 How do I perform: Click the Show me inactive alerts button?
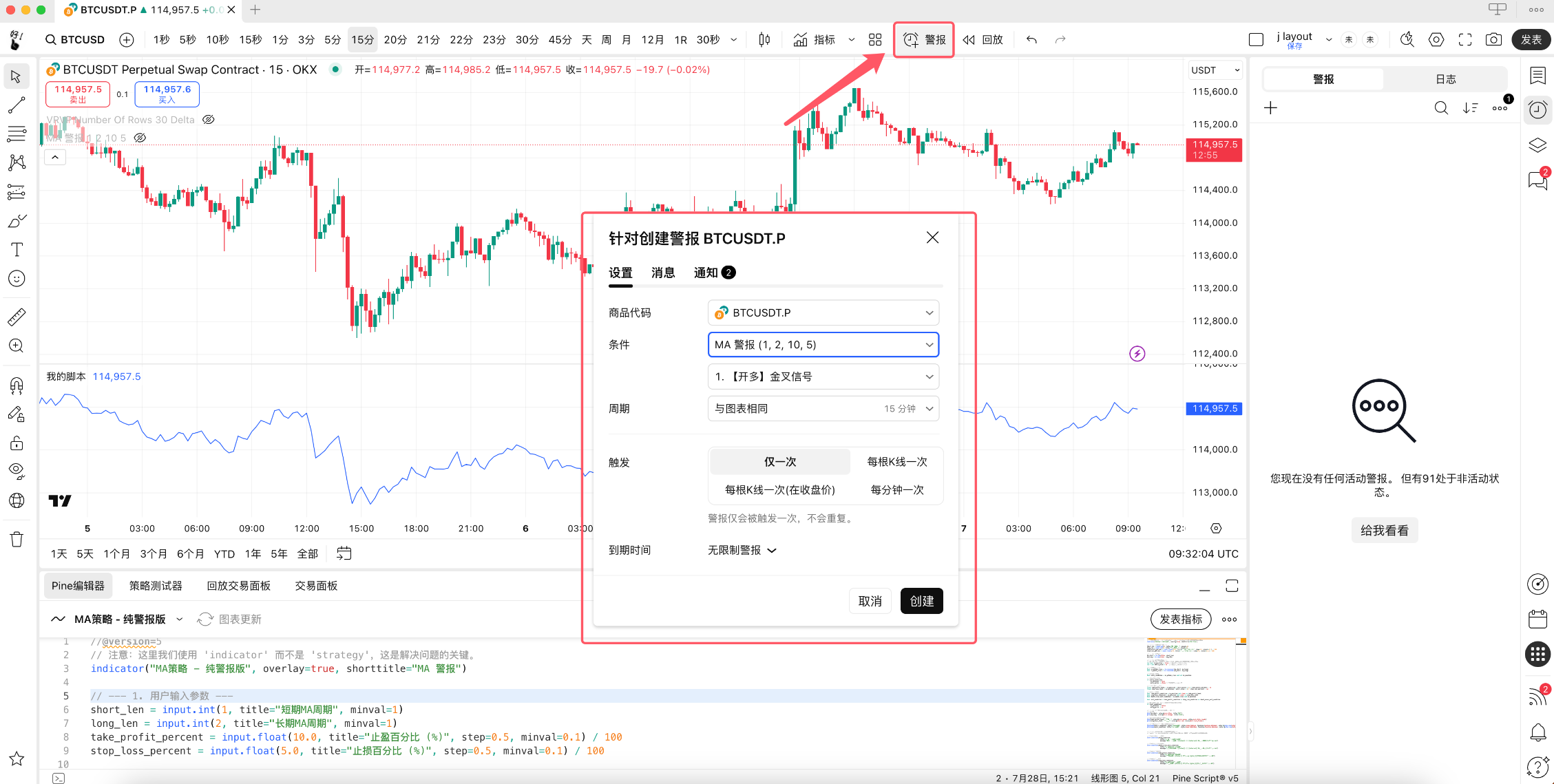[1385, 531]
